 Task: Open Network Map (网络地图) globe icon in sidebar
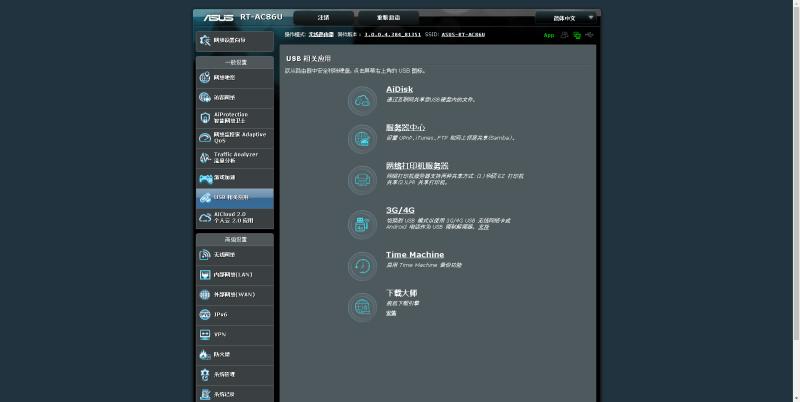(205, 78)
